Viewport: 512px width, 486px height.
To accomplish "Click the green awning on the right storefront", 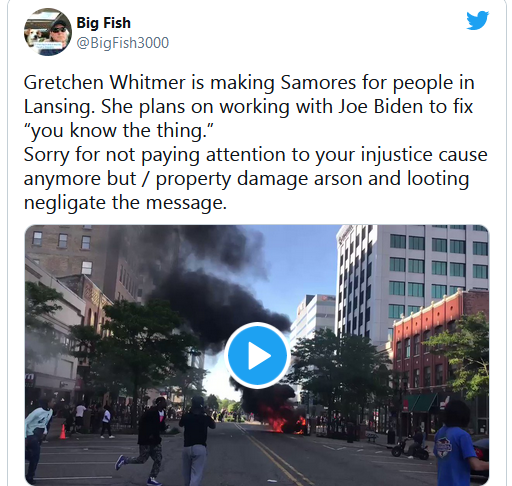I will (x=421, y=402).
